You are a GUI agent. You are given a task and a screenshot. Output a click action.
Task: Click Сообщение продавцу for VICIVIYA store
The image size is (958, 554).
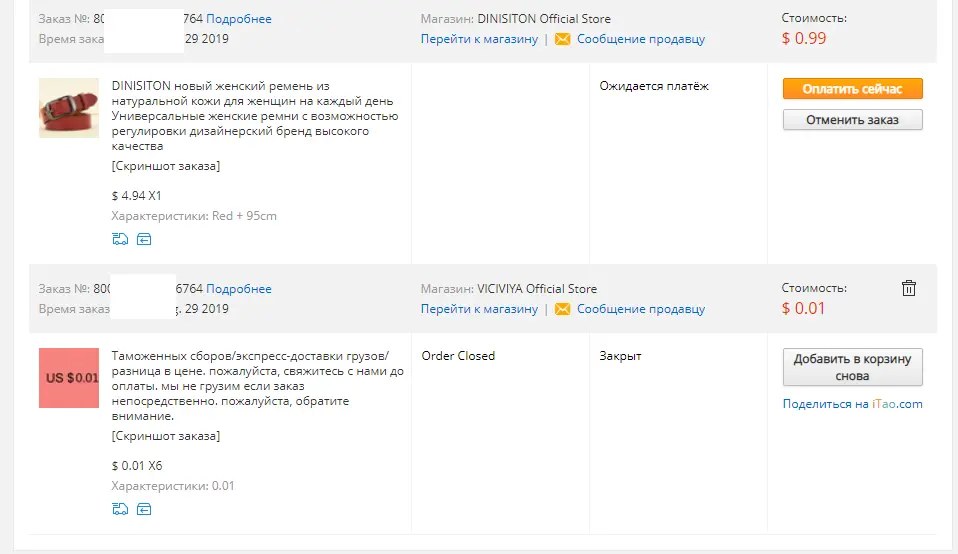641,309
